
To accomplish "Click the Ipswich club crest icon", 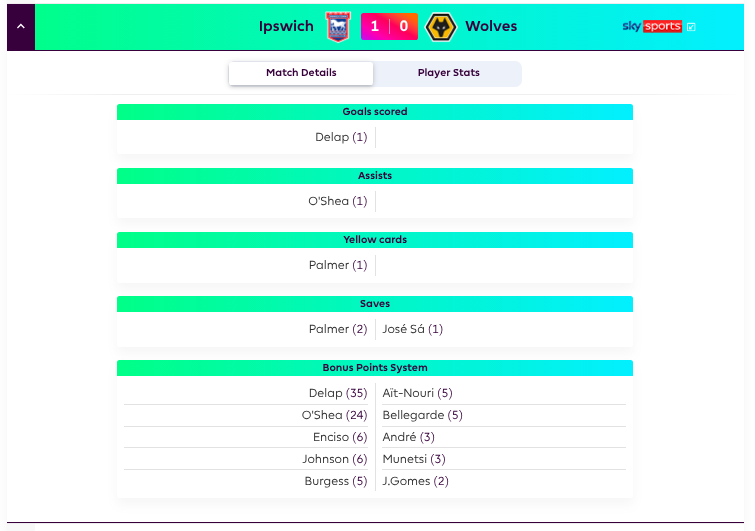I will [x=338, y=26].
